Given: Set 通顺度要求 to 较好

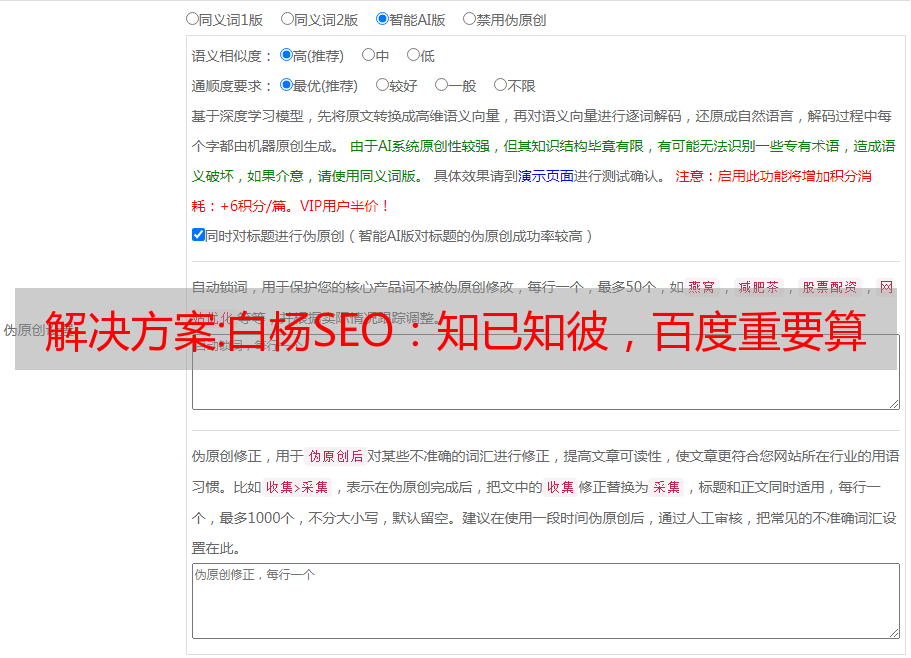Looking at the screenshot, I should [x=382, y=85].
